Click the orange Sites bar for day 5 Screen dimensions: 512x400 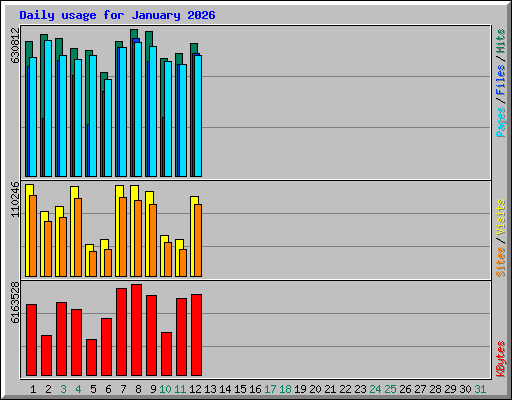[x=93, y=264]
